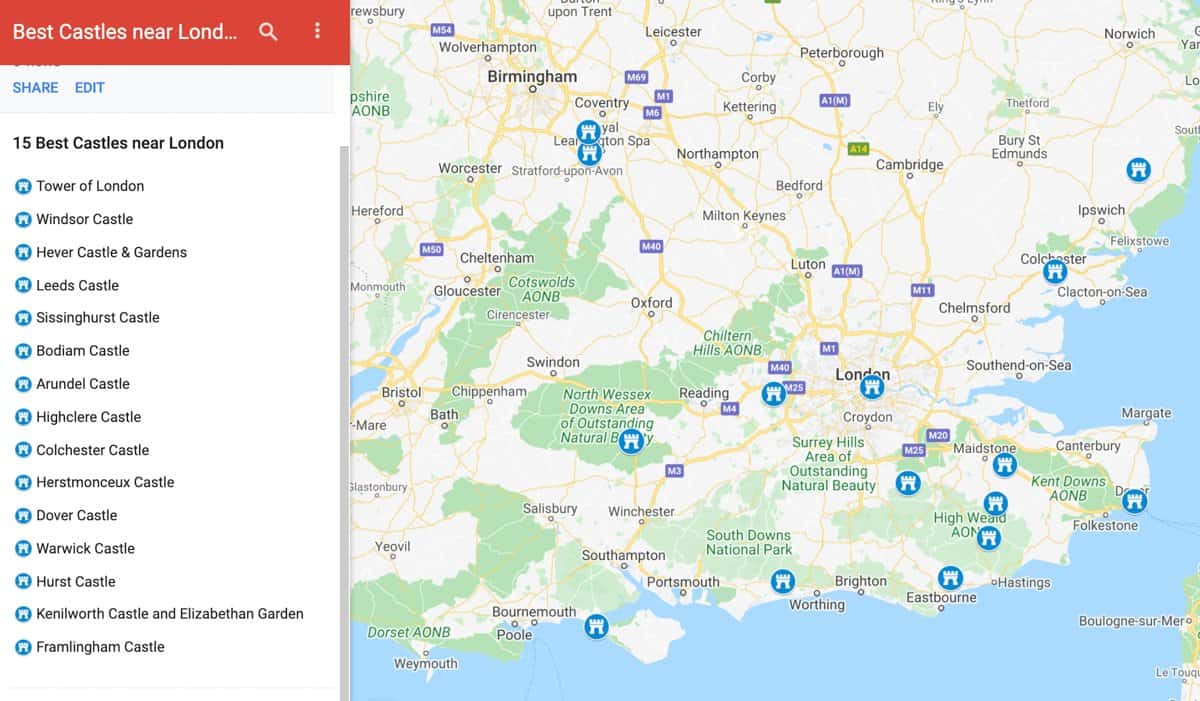The image size is (1200, 701).
Task: Click the Bristol label on the map
Action: click(x=401, y=392)
